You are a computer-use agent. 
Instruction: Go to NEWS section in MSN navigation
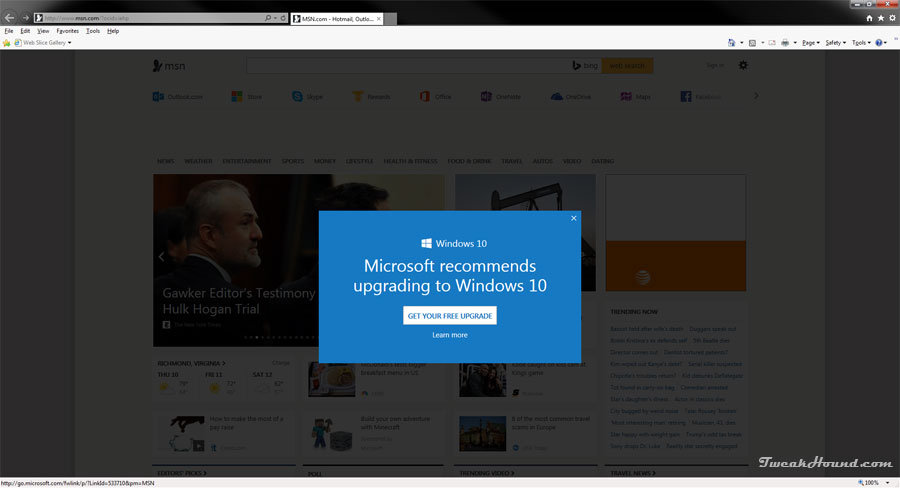(x=165, y=161)
